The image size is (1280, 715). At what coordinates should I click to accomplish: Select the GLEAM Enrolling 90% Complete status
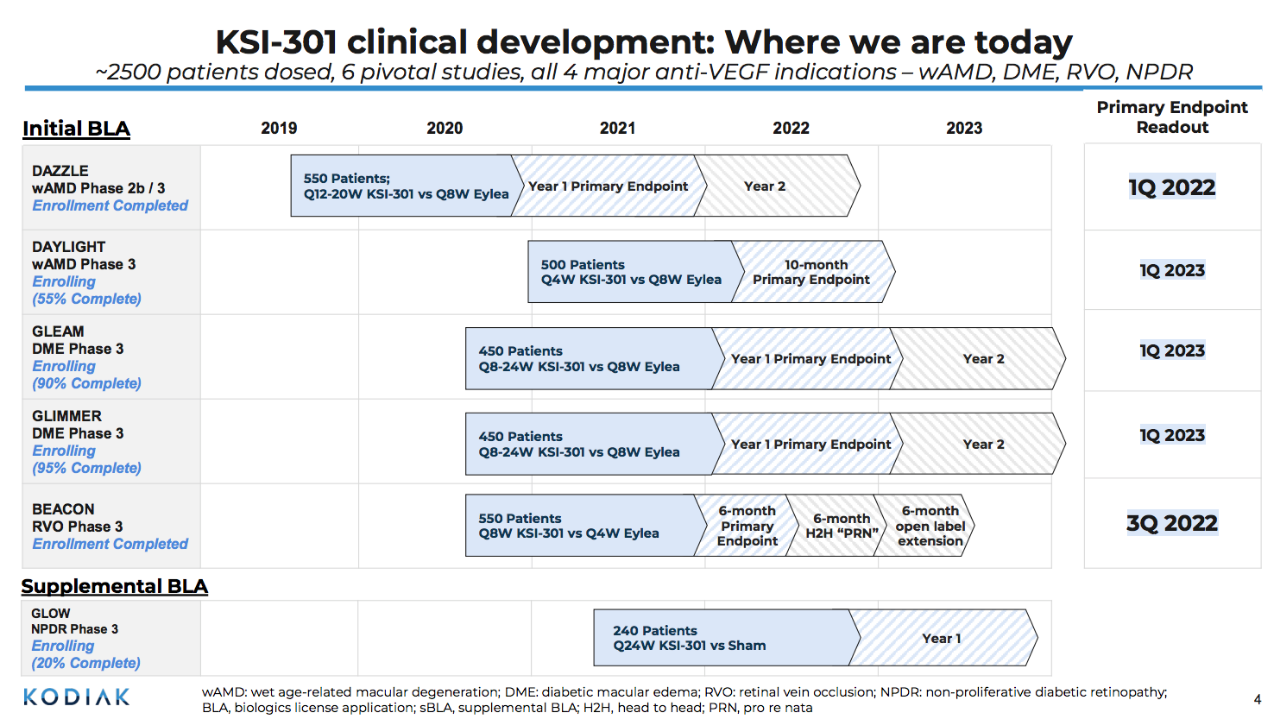coord(86,375)
